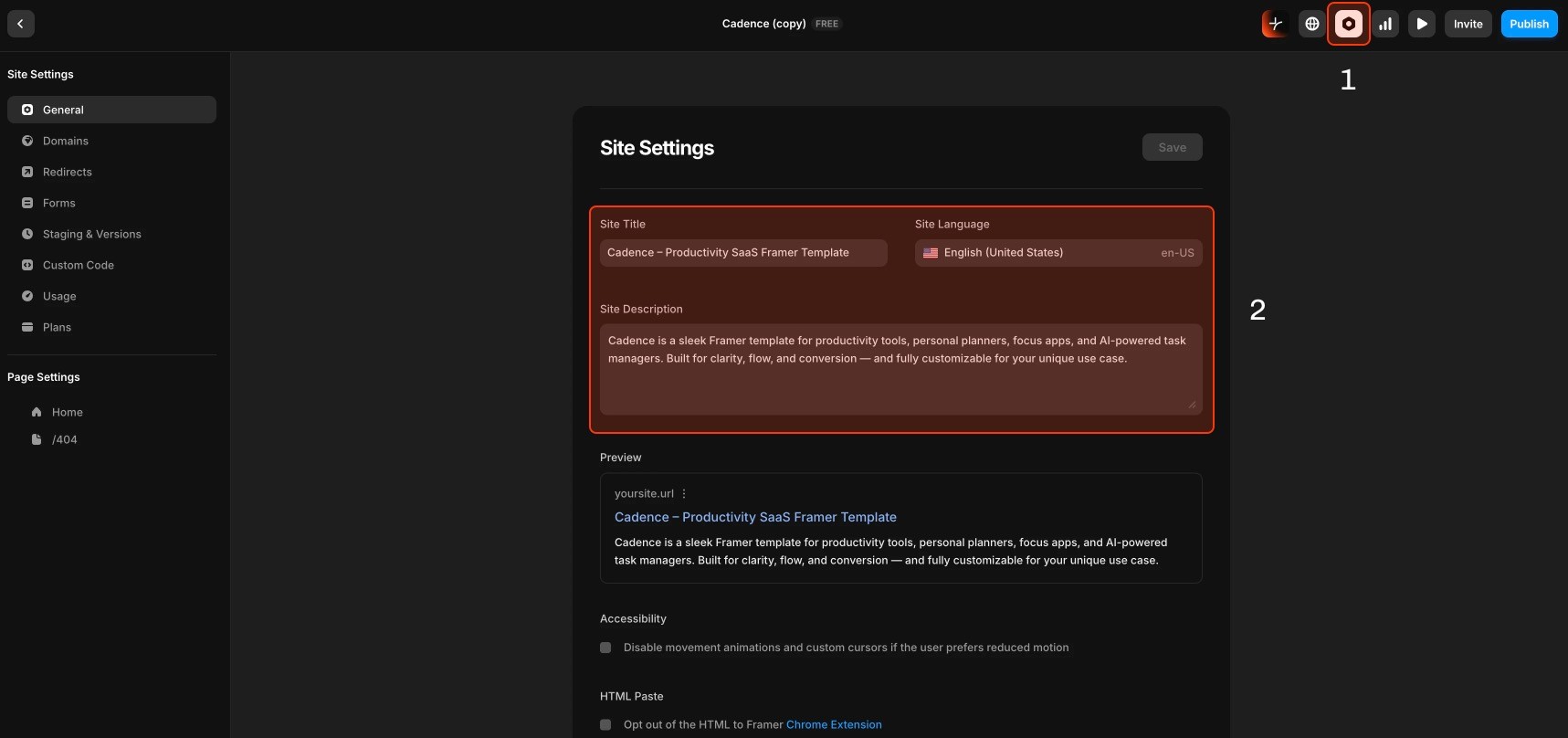Click the disabled Save button
The width and height of the screenshot is (1568, 738).
tap(1173, 147)
